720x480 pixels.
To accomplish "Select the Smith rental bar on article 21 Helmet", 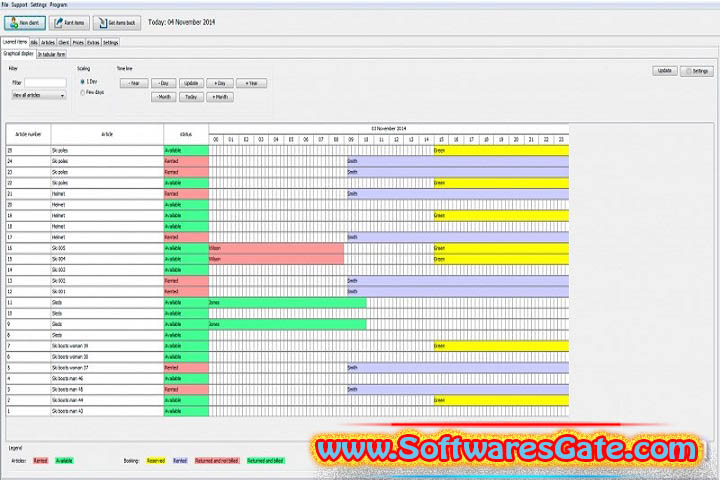I will coord(458,194).
